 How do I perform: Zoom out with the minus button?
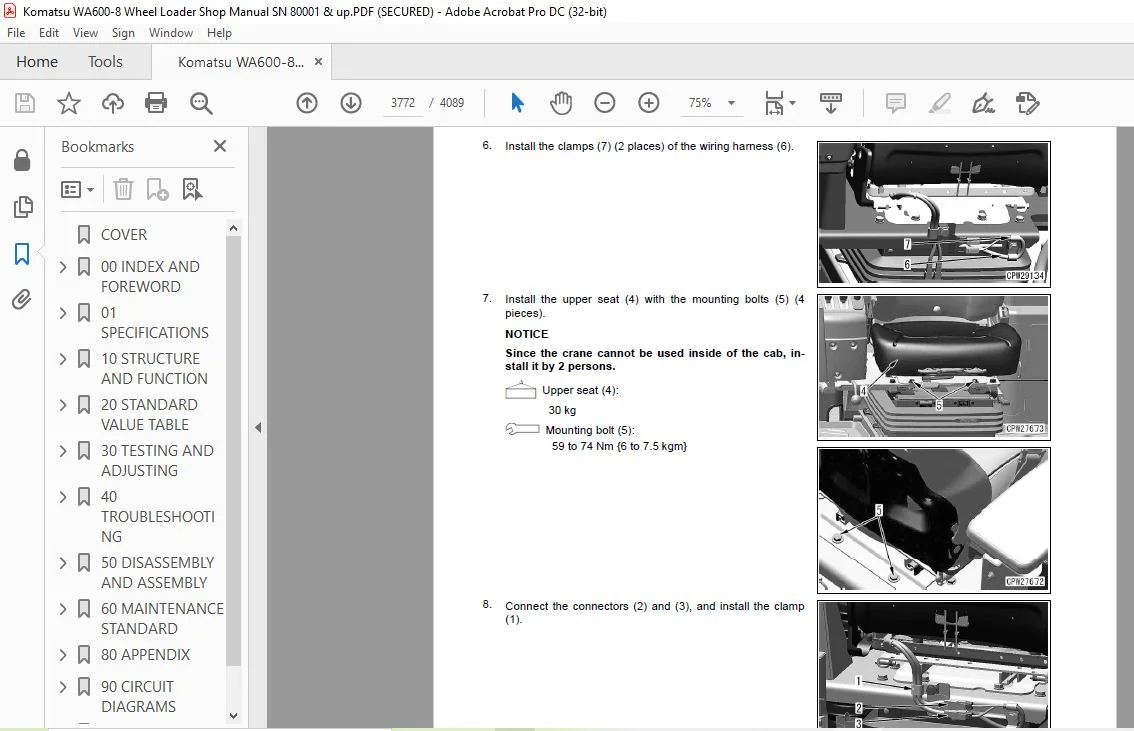click(605, 103)
